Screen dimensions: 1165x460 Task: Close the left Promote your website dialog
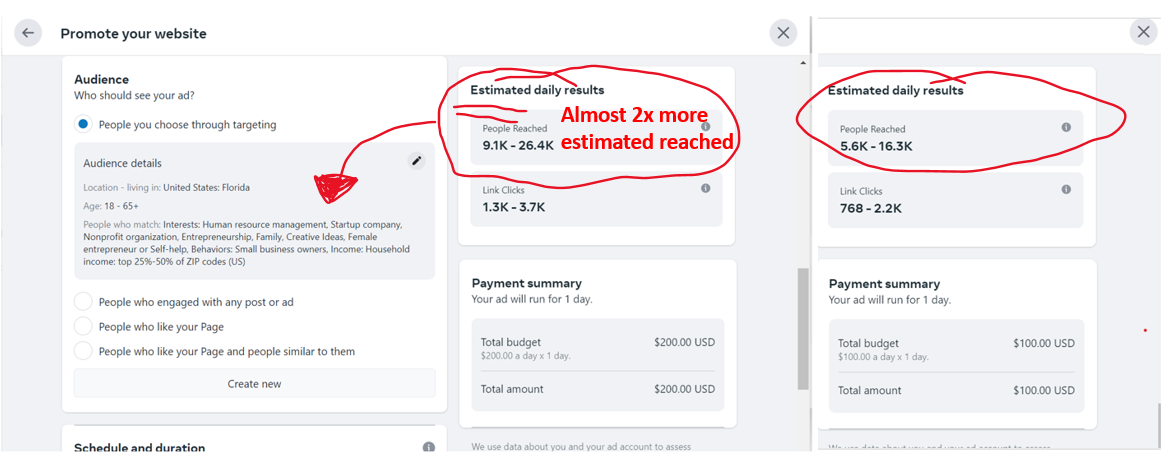coord(783,33)
